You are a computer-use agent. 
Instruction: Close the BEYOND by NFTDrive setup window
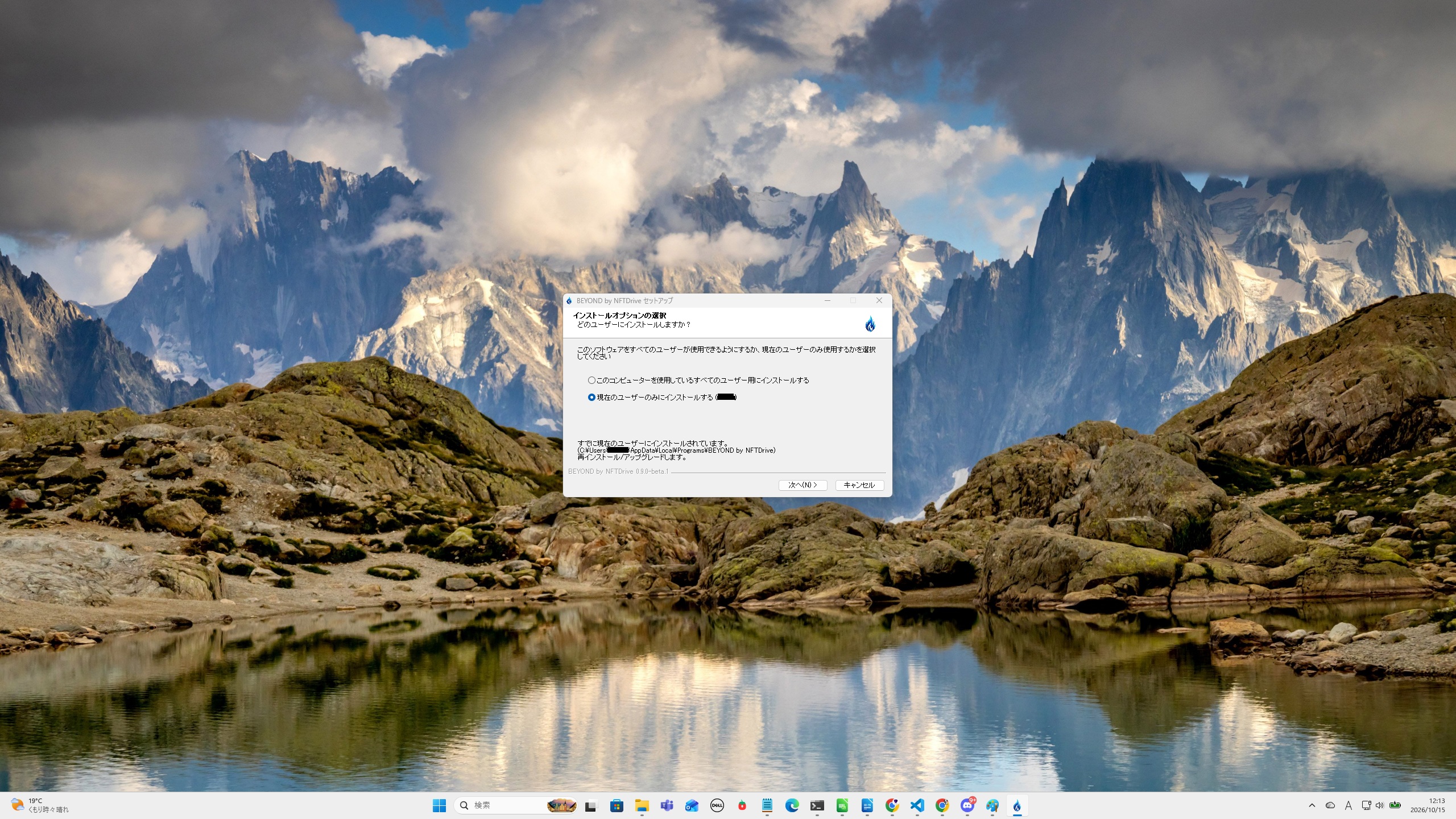tap(879, 300)
